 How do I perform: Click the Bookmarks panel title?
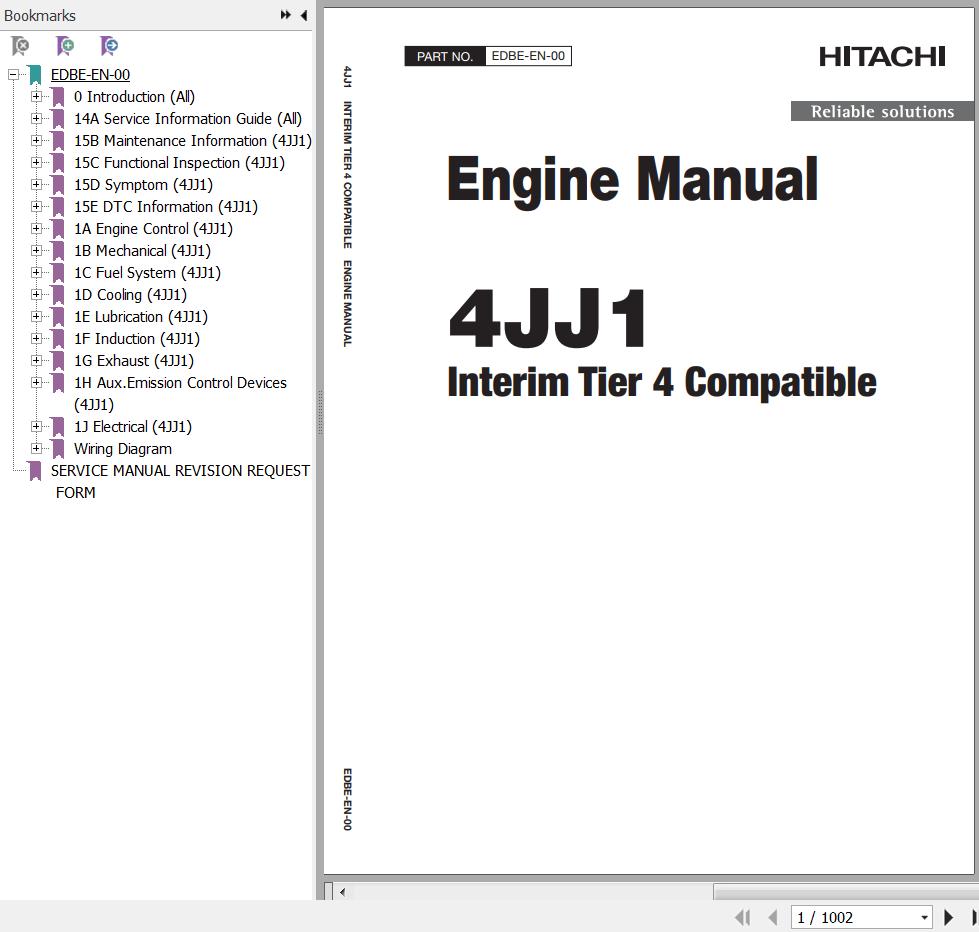click(x=40, y=16)
